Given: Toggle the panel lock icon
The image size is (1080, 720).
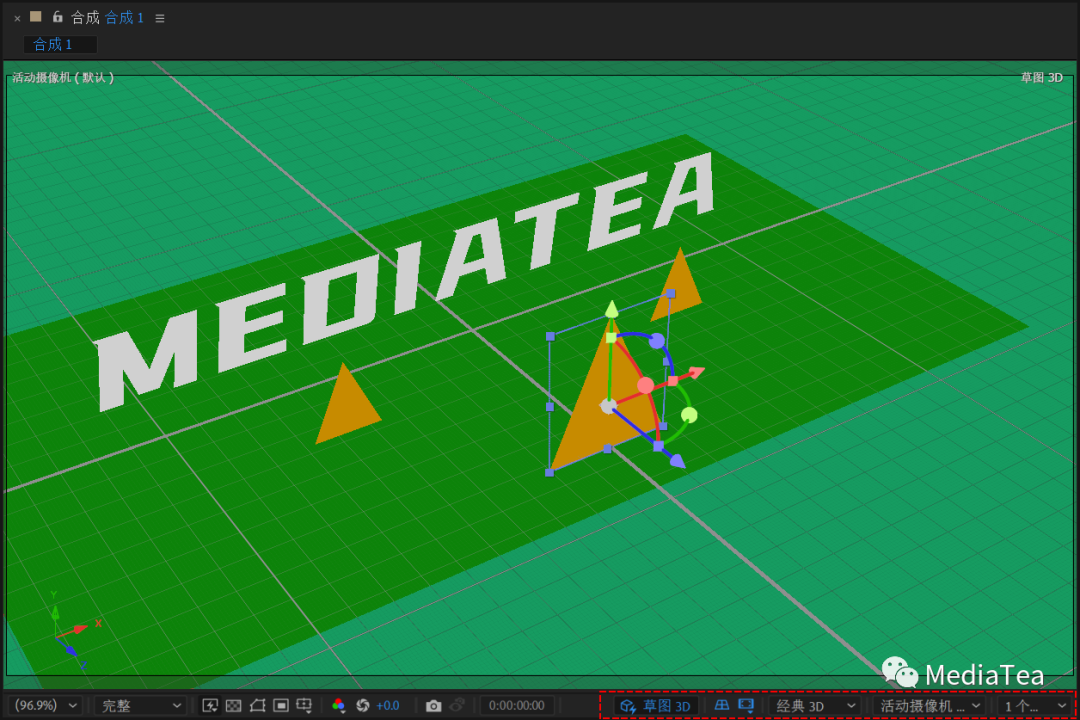Looking at the screenshot, I should coord(58,17).
